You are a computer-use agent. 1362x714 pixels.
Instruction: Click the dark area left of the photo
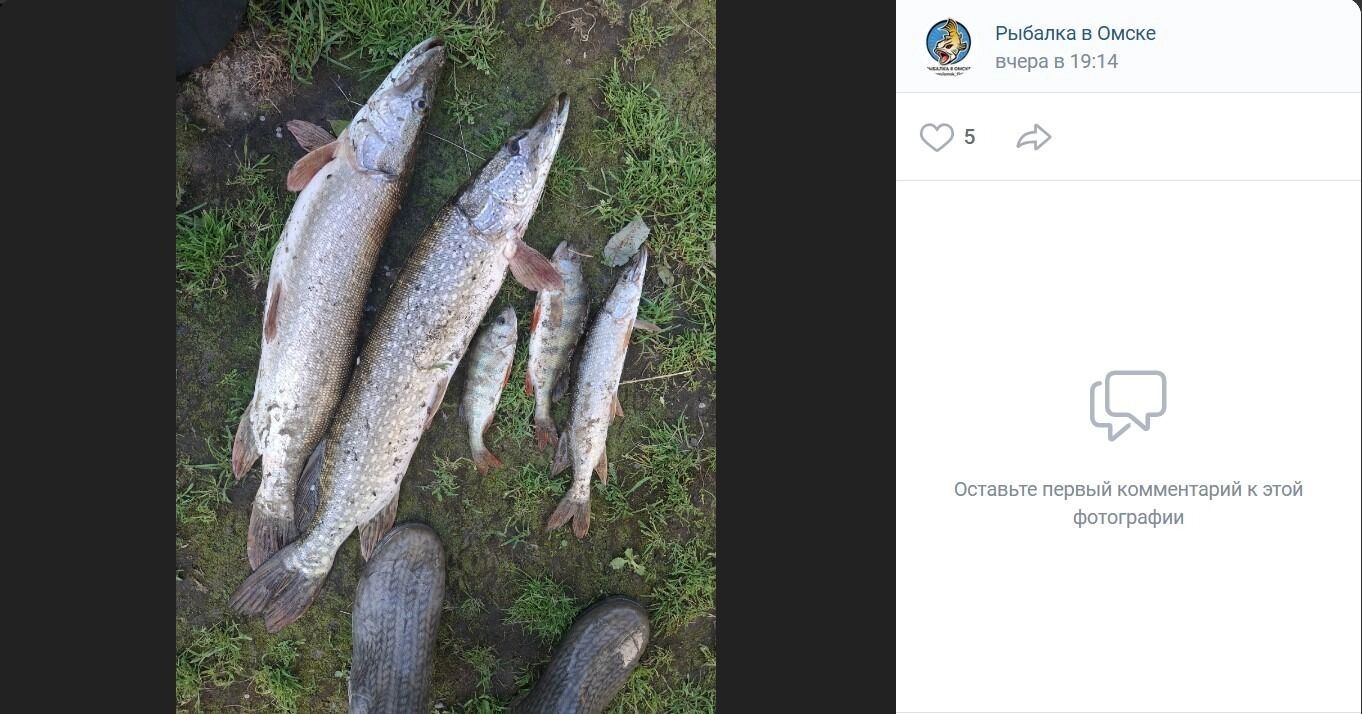(x=88, y=357)
